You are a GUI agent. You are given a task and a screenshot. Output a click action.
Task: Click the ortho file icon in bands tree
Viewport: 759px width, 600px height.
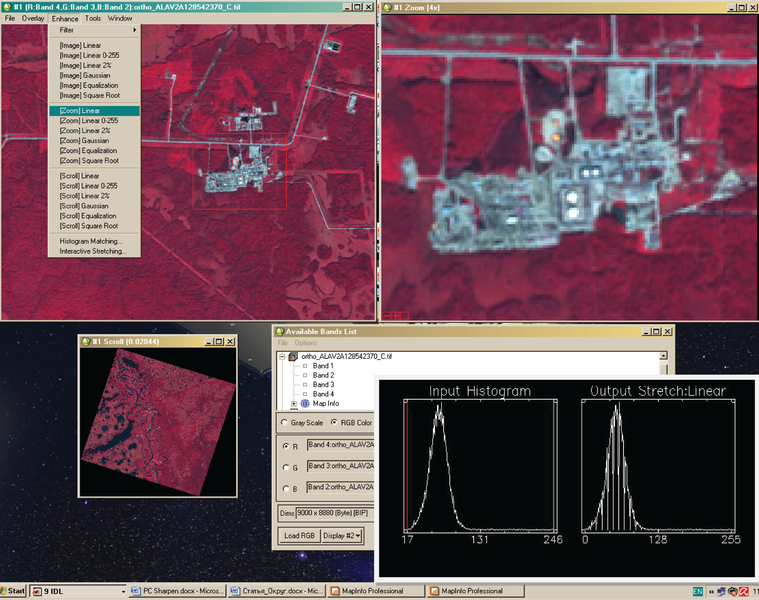point(292,356)
